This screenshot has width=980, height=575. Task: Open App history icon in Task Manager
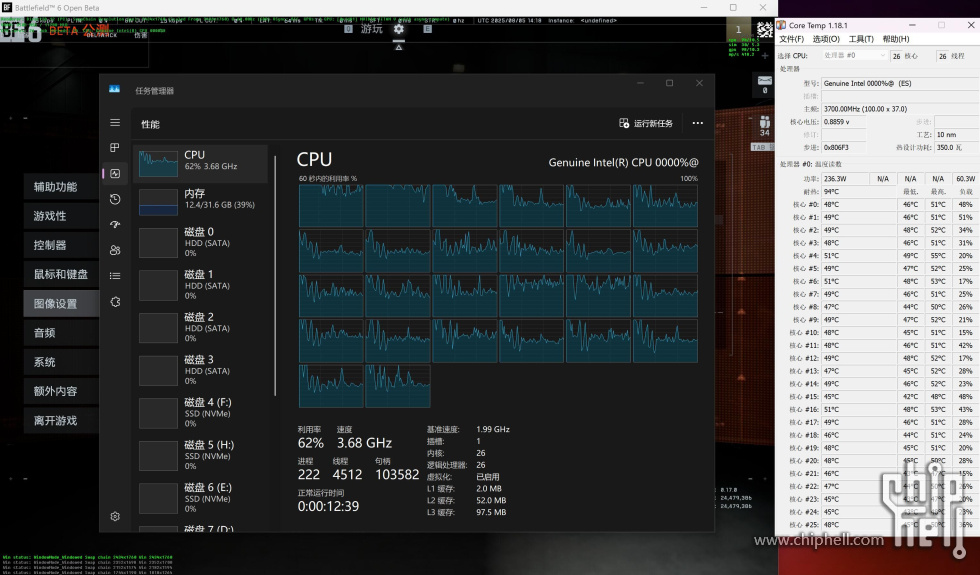(x=115, y=199)
